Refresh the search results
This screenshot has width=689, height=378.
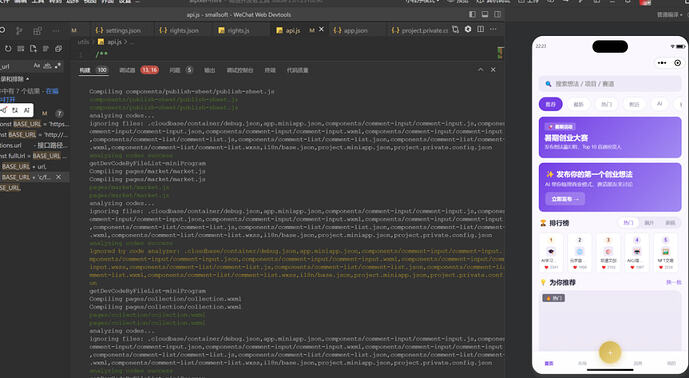tap(8, 49)
